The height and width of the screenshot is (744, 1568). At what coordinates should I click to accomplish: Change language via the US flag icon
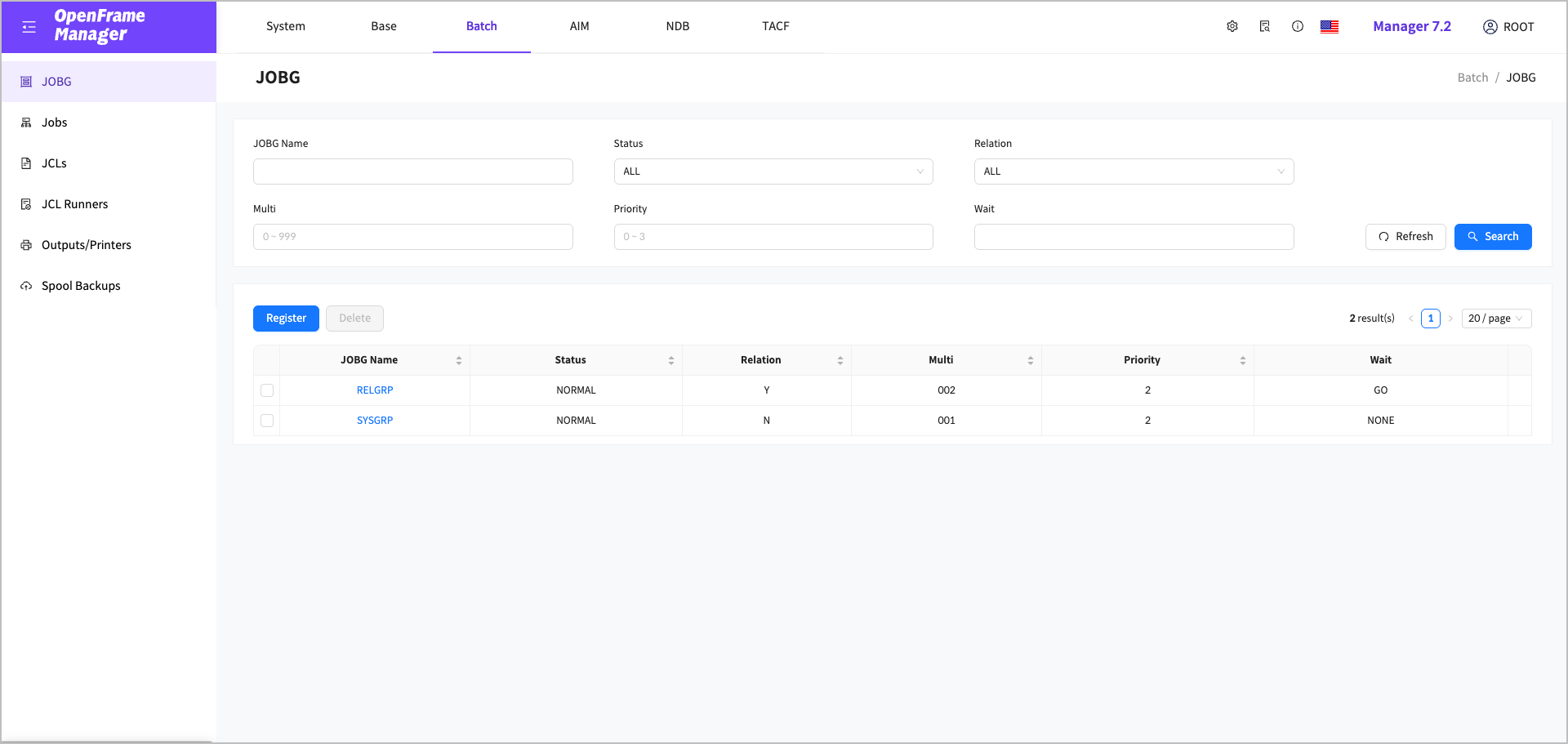pos(1330,27)
